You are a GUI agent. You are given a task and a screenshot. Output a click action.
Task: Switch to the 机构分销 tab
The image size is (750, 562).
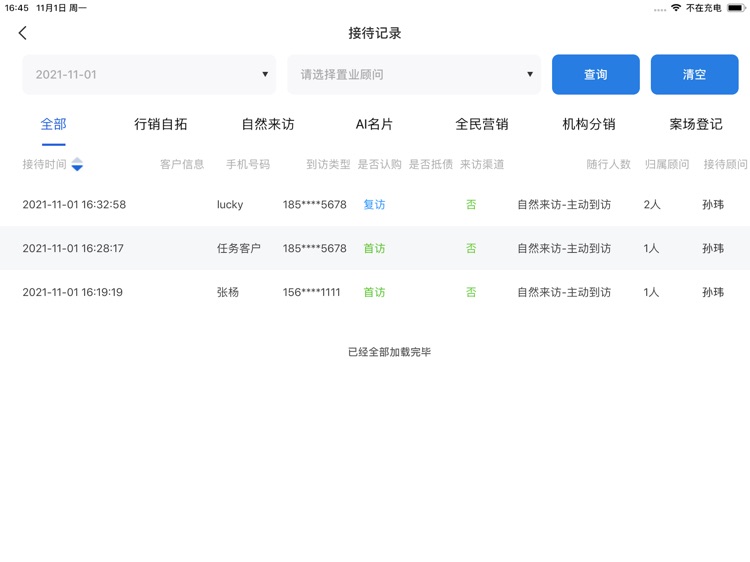pyautogui.click(x=589, y=124)
